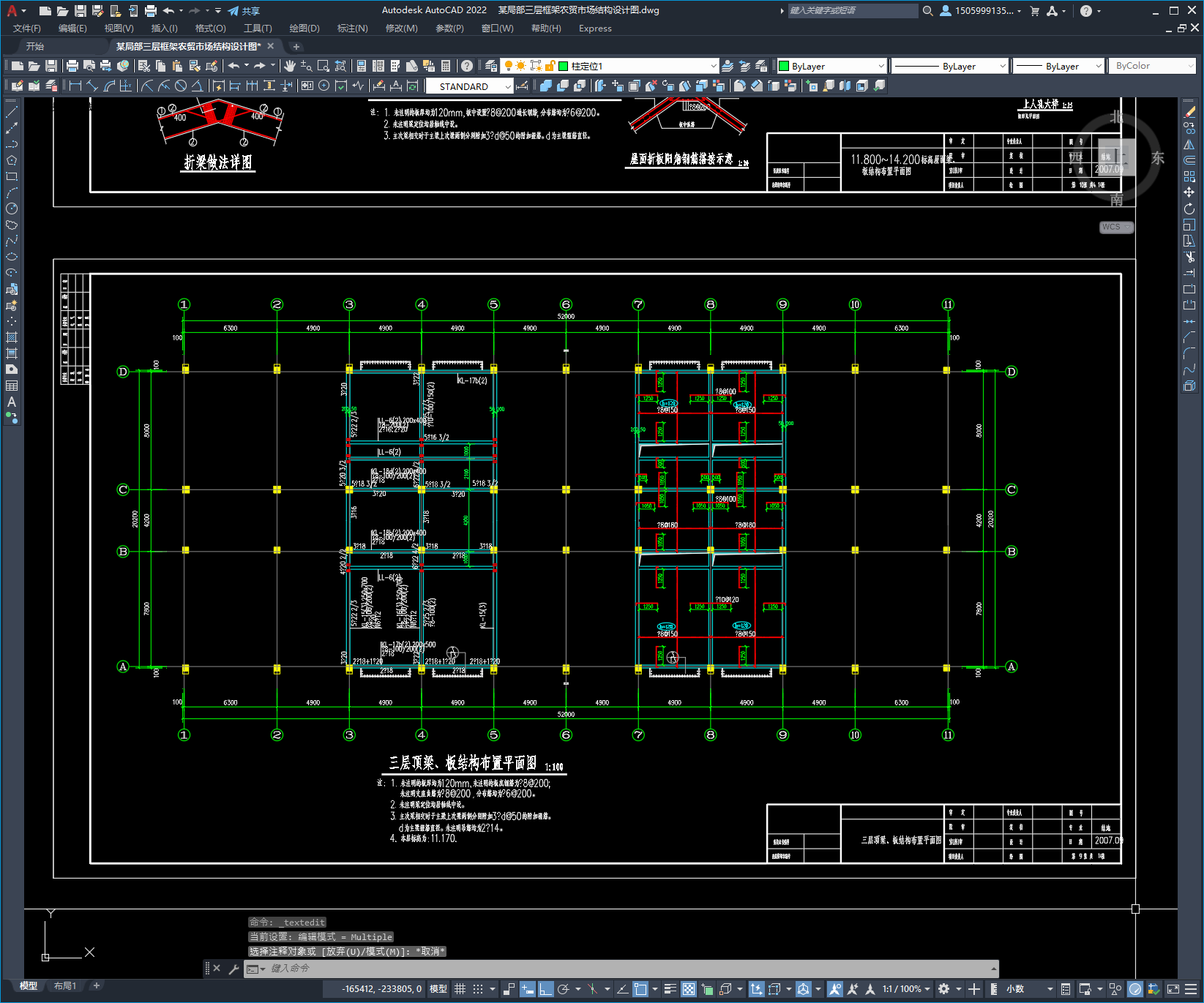Select the Circle tool in draw toolbar

click(x=12, y=209)
